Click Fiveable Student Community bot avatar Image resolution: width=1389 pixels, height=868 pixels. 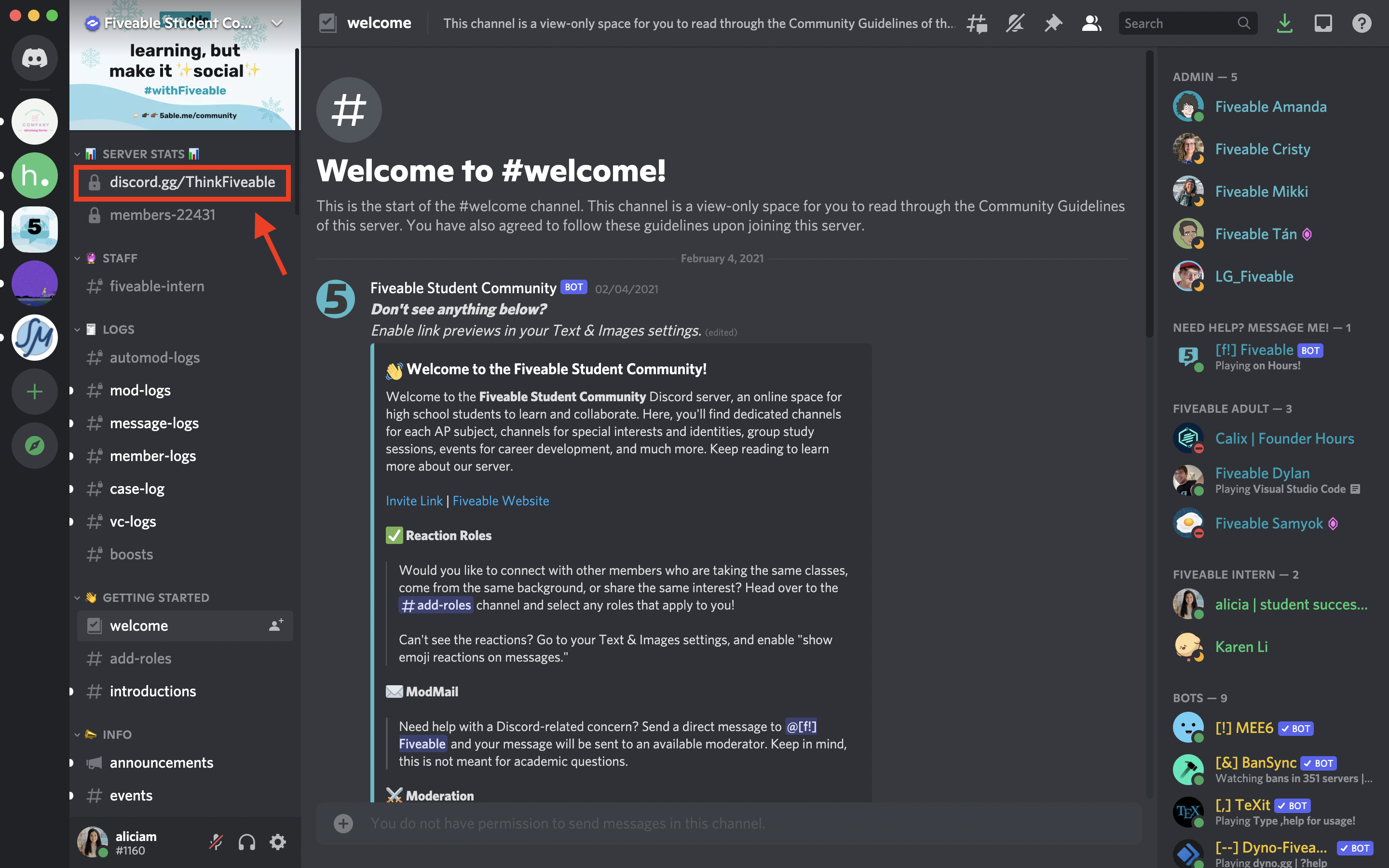click(x=336, y=299)
